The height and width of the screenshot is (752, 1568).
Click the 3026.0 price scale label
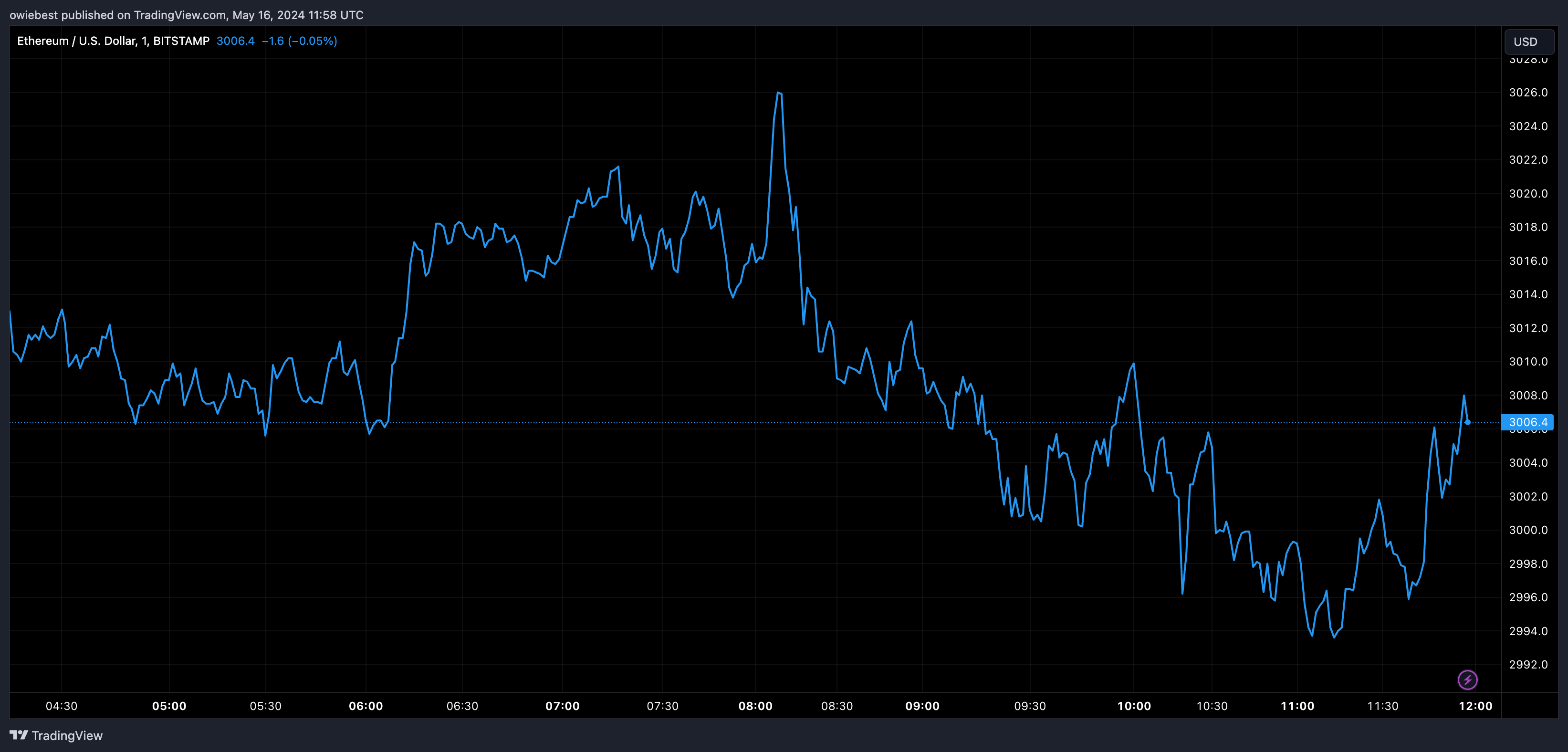click(1528, 93)
